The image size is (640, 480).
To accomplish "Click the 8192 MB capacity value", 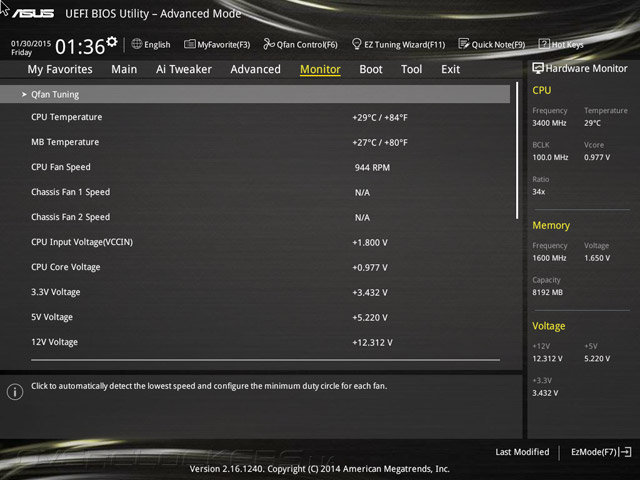I will click(547, 292).
